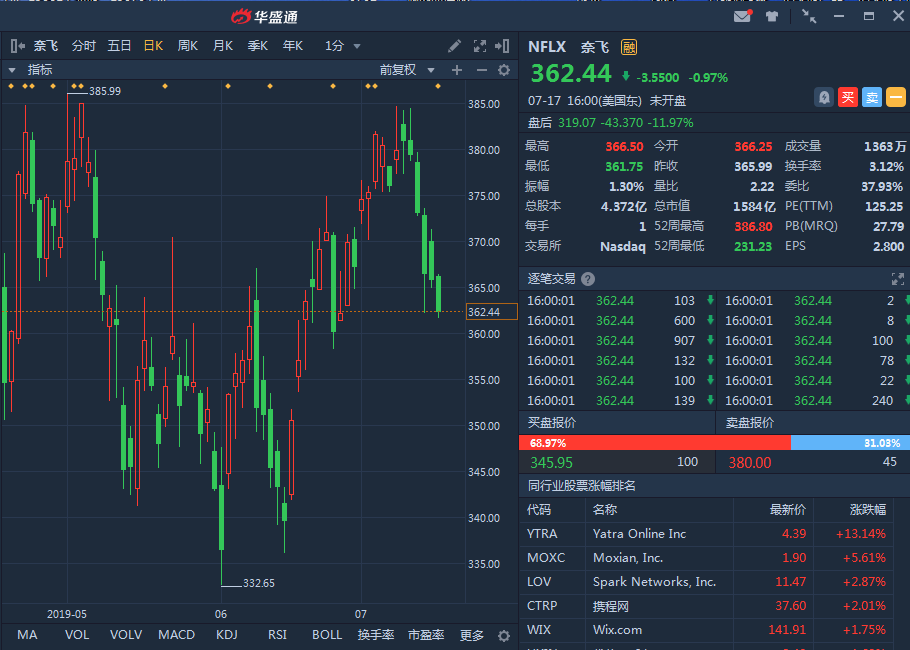The width and height of the screenshot is (910, 650).
Task: Open the mail inbox icon
Action: (741, 16)
